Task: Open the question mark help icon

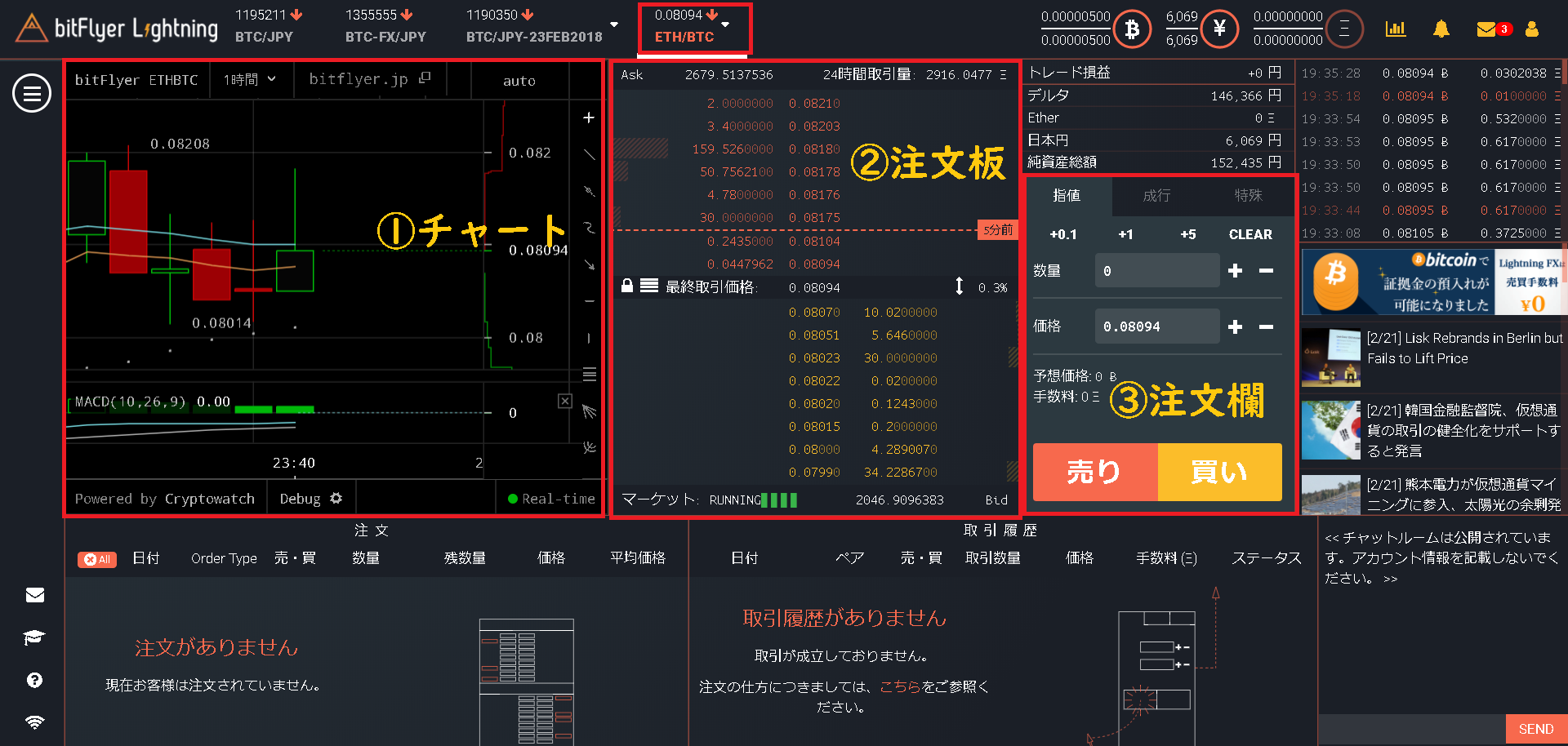Action: 34,680
